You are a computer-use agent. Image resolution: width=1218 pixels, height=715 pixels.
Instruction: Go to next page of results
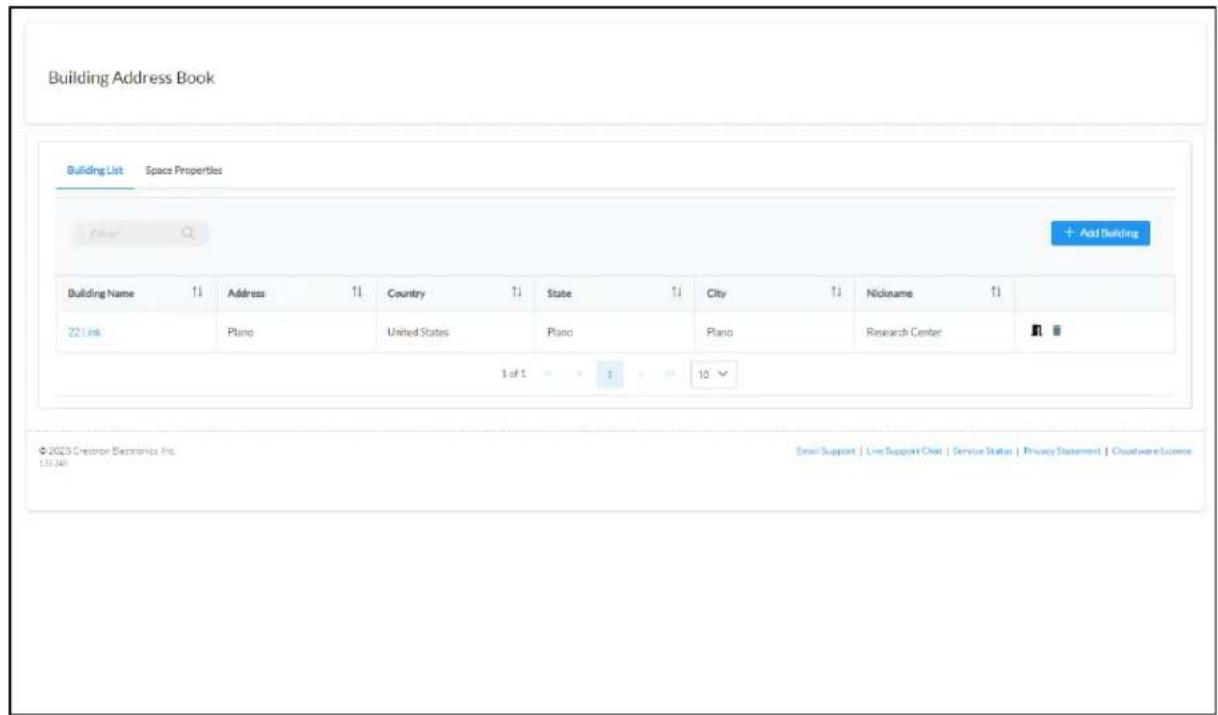tap(641, 374)
